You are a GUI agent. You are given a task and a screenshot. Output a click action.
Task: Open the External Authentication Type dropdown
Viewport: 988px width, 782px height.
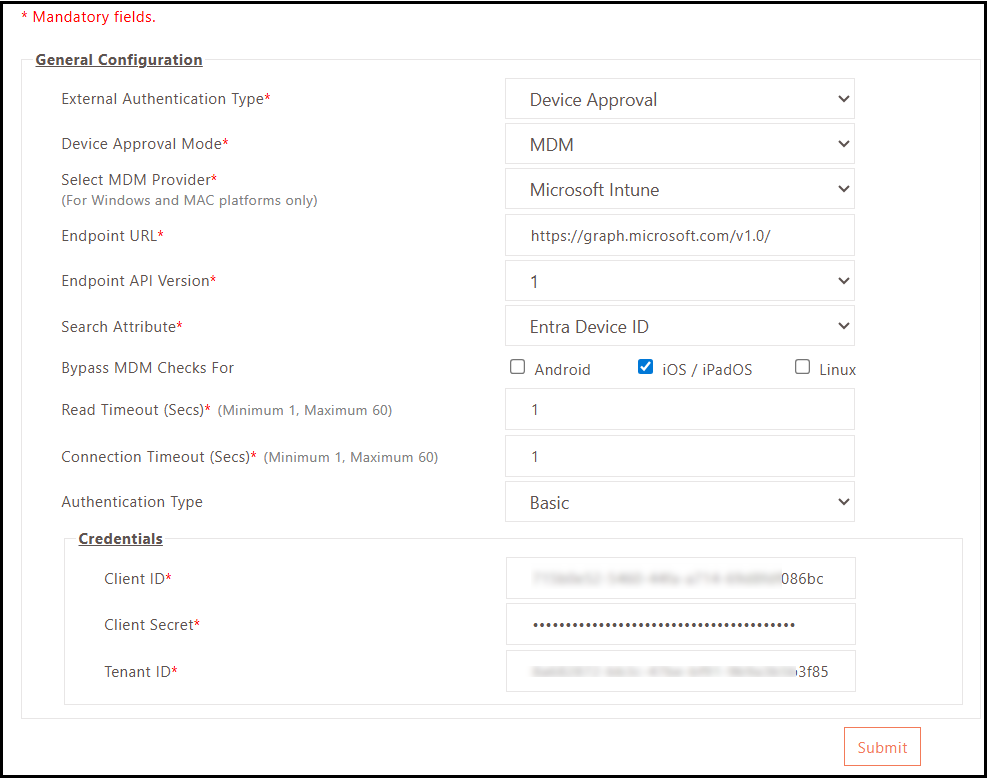[679, 99]
